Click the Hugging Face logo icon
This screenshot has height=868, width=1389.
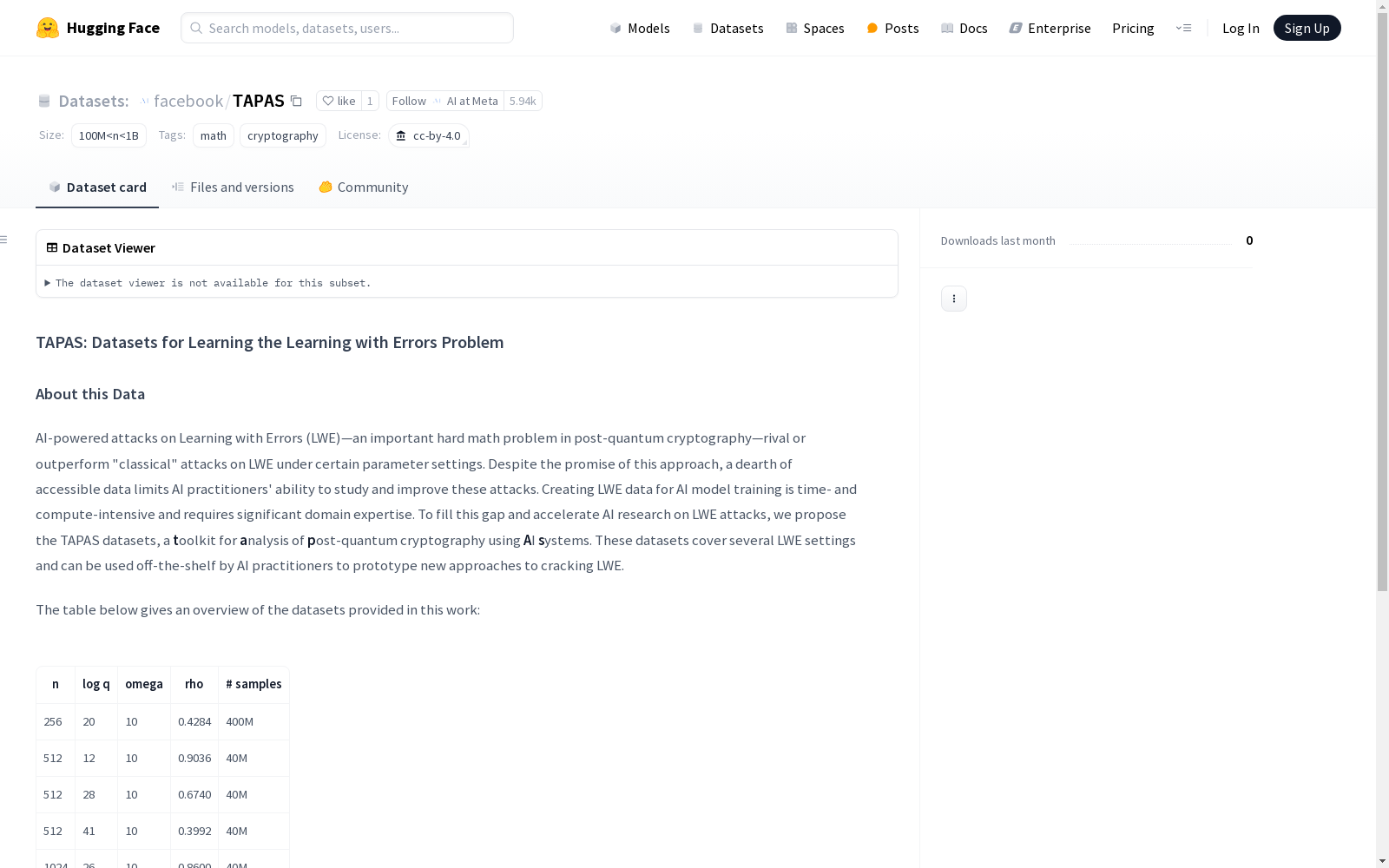click(48, 28)
